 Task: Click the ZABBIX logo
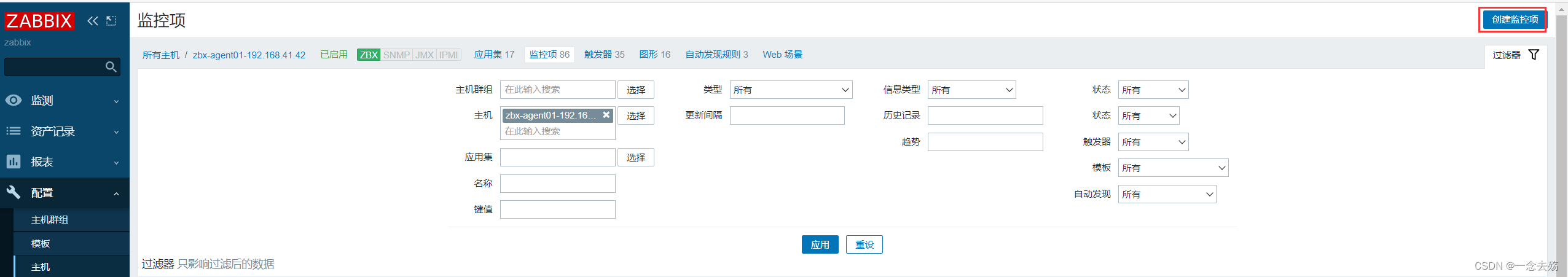(x=39, y=21)
